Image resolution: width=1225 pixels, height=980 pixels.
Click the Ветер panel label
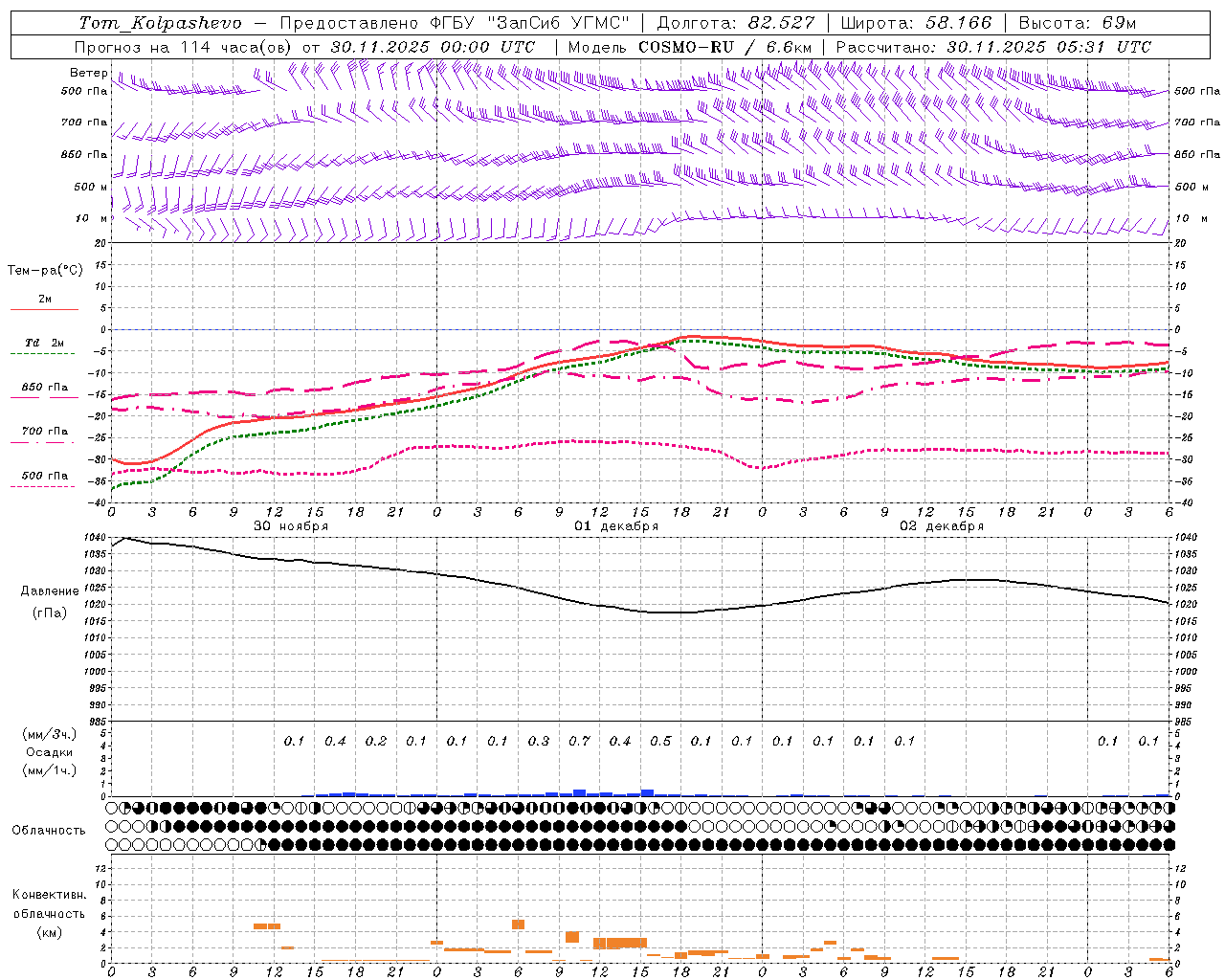(x=88, y=73)
